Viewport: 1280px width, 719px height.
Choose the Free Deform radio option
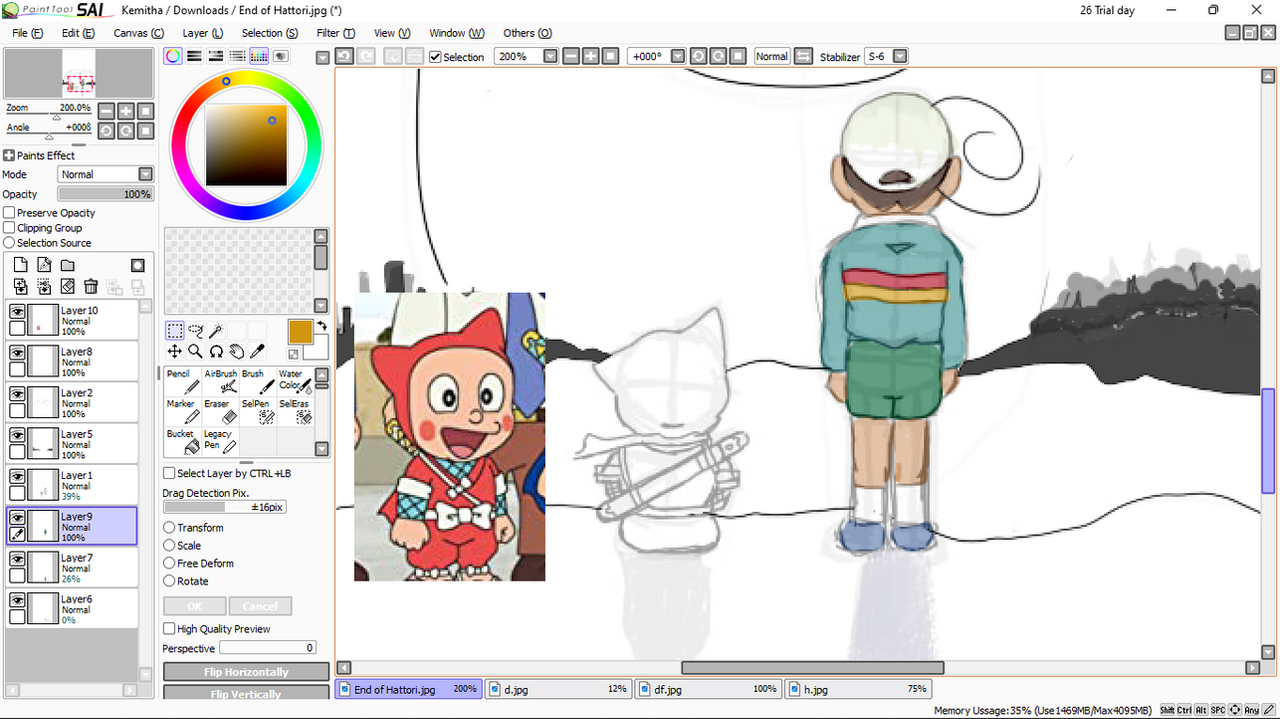pos(169,563)
